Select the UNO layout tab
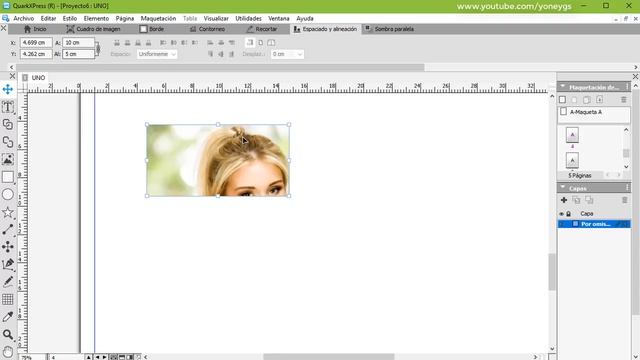The image size is (640, 360). tap(35, 78)
